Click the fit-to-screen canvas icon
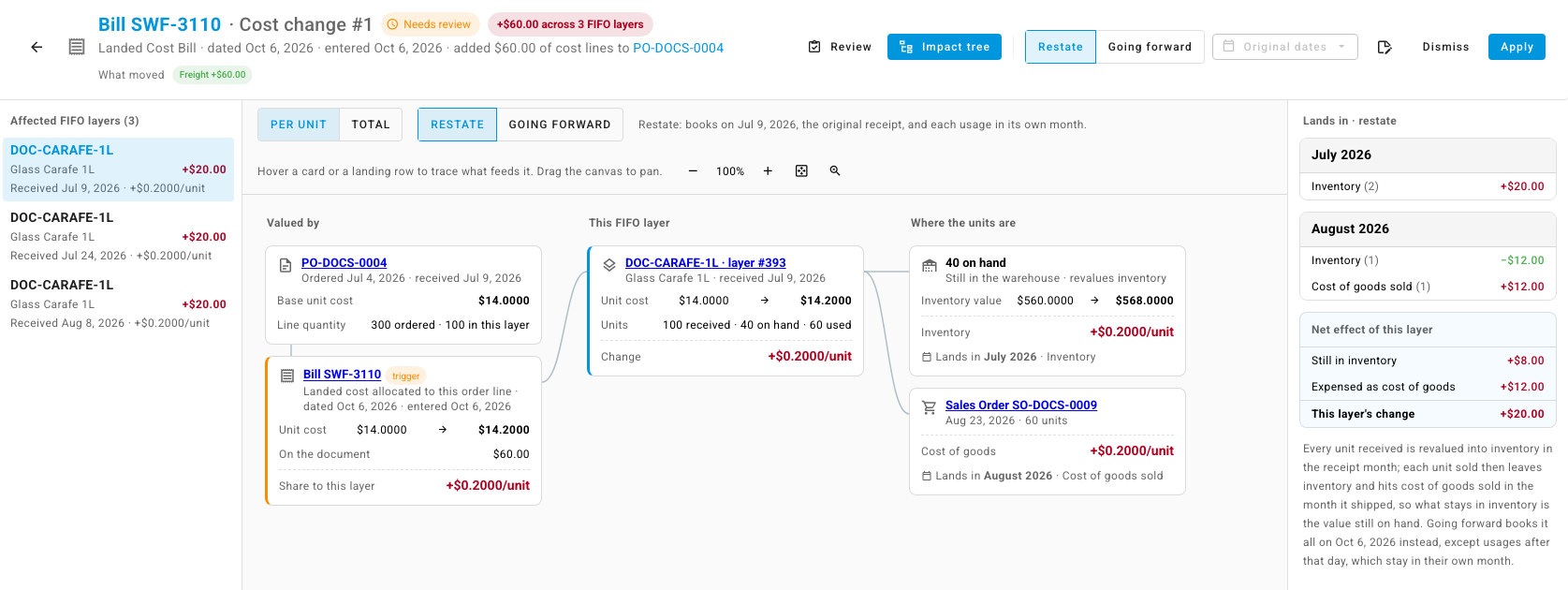Screen dimensions: 1568x590 (x=801, y=171)
